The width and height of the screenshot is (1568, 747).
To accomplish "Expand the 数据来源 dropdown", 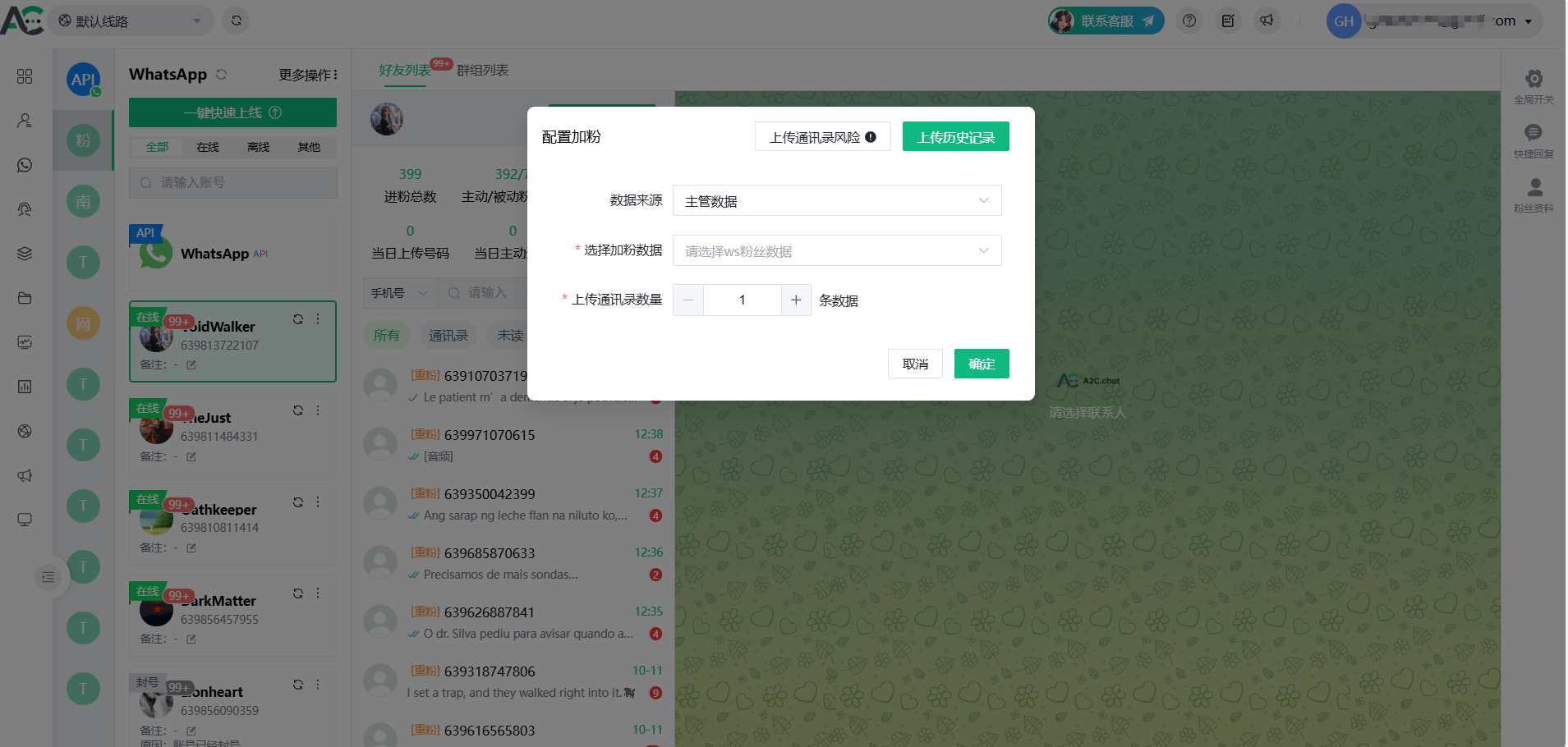I will [x=836, y=201].
